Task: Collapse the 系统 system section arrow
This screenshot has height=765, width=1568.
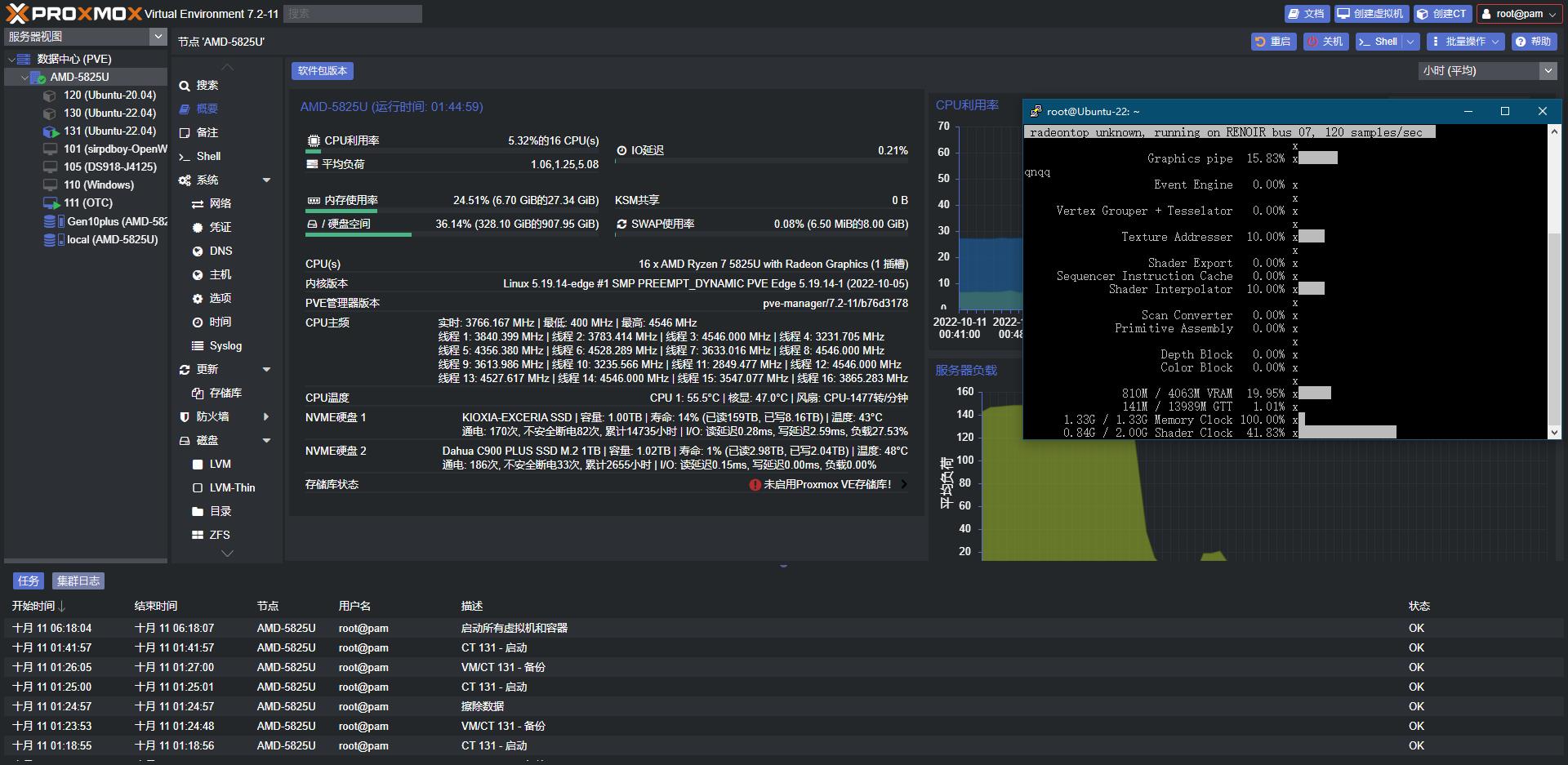Action: click(x=266, y=180)
